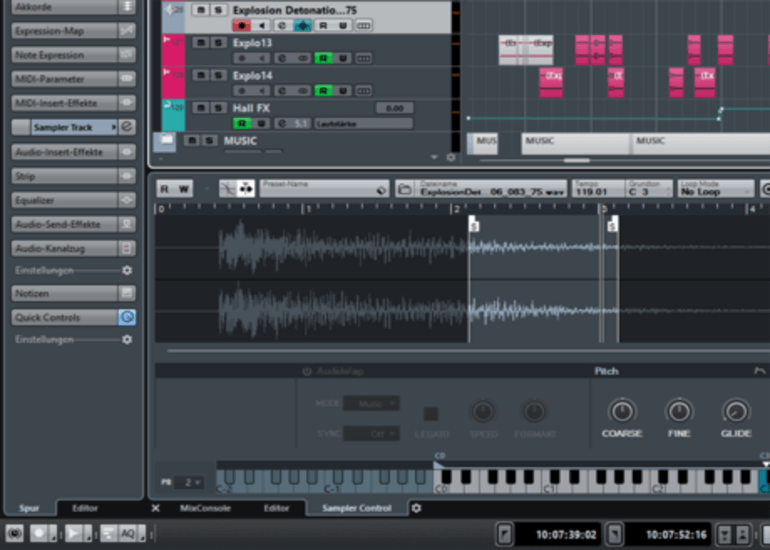Open the pitchbend range dropdown next to PB
The height and width of the screenshot is (550, 770).
coord(193,482)
